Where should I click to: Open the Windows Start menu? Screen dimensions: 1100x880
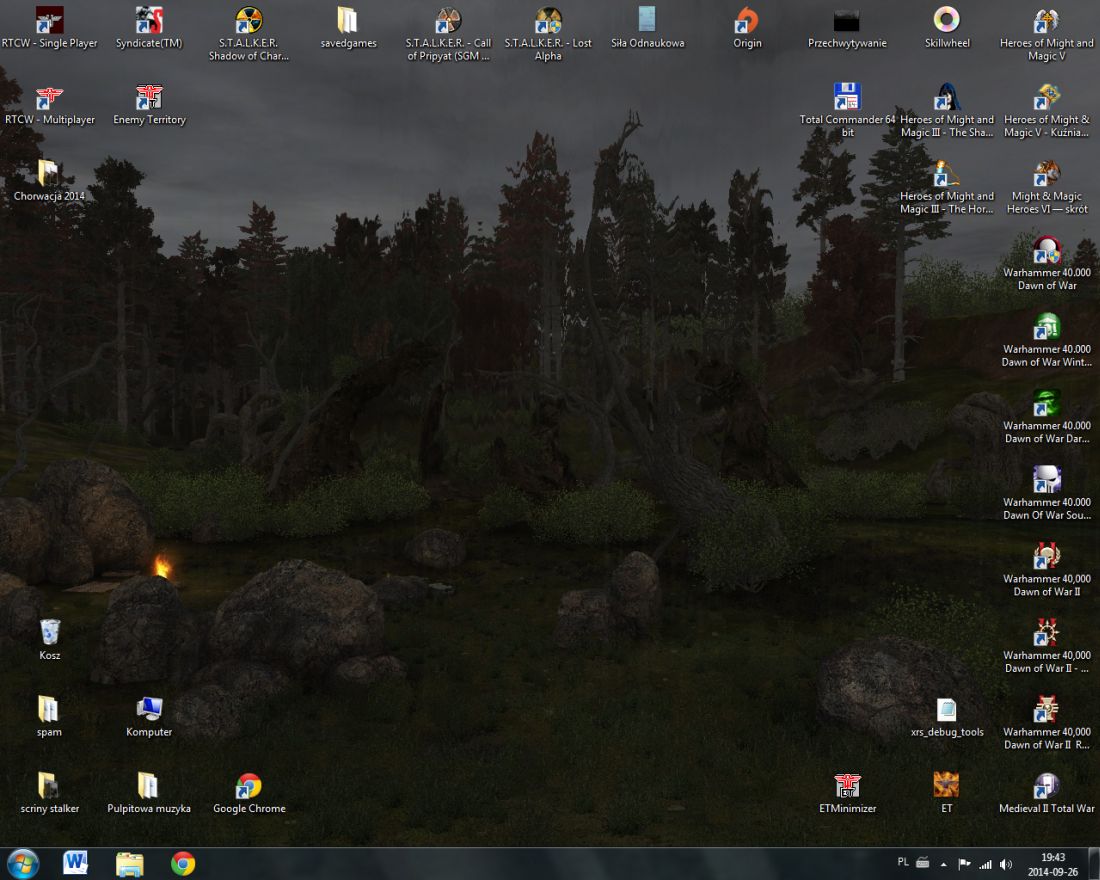(23, 863)
